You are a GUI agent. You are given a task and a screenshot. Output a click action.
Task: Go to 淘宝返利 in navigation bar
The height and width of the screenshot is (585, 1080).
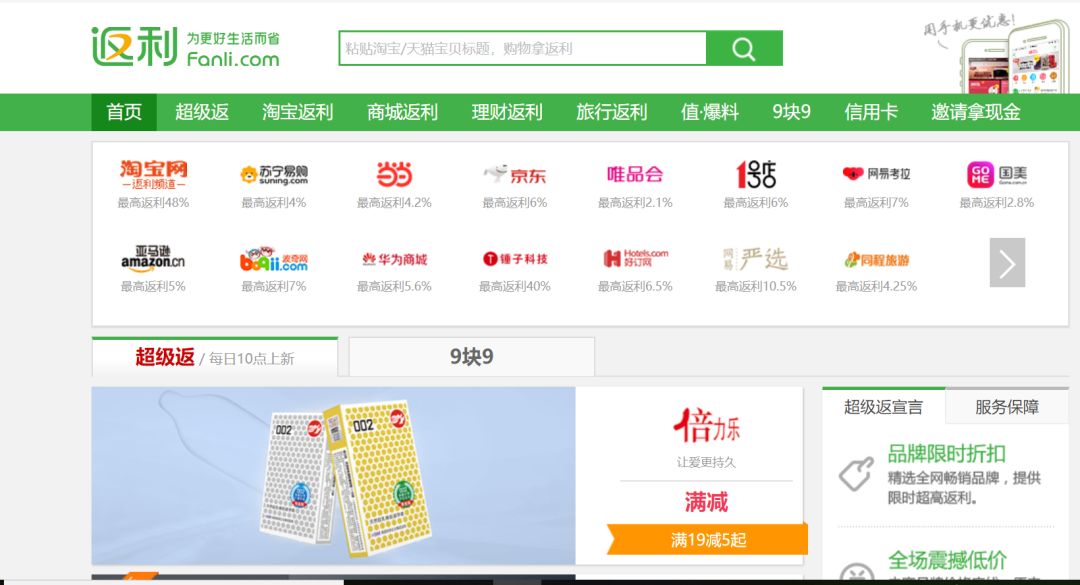tap(298, 112)
